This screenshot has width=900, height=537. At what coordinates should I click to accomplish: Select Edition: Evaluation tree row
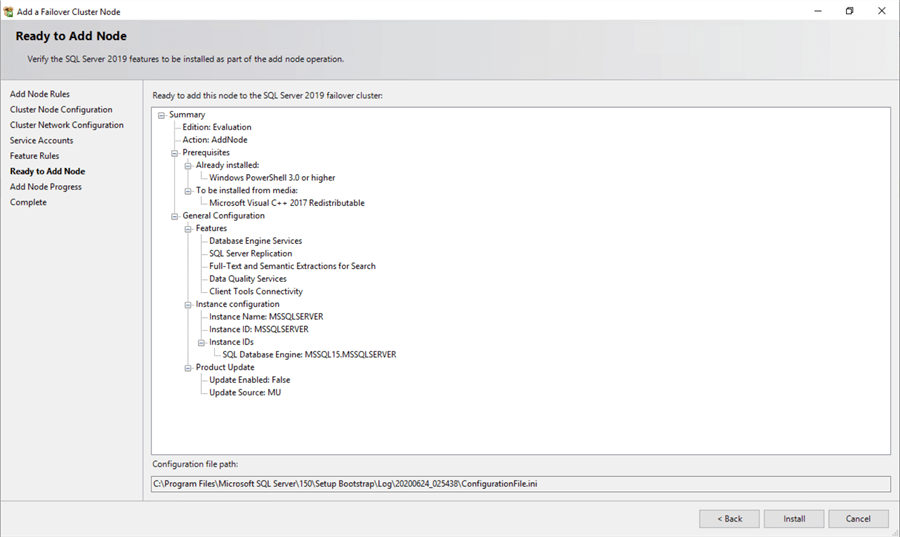click(217, 127)
